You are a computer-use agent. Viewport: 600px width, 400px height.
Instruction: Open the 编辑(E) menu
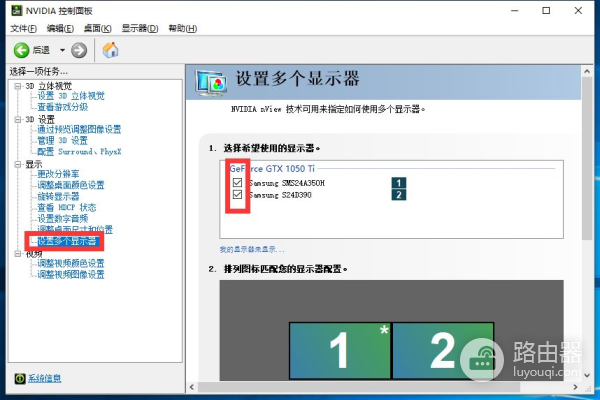[x=60, y=28]
